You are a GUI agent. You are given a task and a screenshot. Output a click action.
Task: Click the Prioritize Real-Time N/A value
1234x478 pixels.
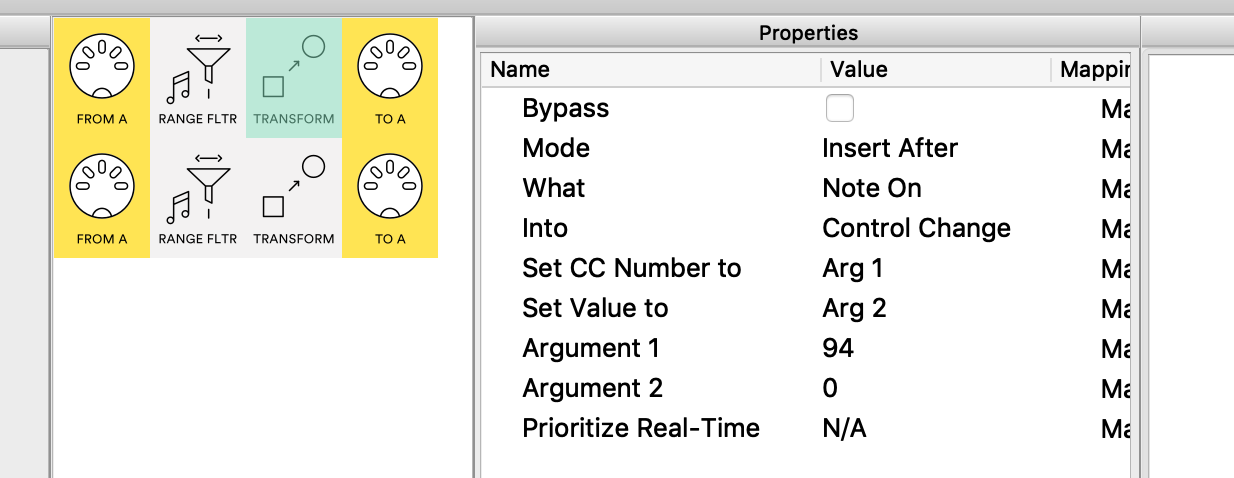click(x=844, y=429)
